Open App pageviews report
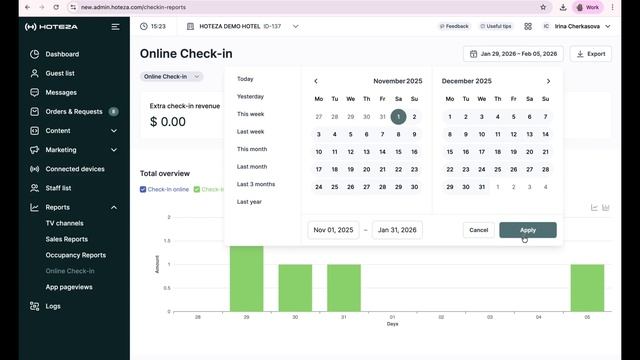This screenshot has height=360, width=640. tap(69, 287)
